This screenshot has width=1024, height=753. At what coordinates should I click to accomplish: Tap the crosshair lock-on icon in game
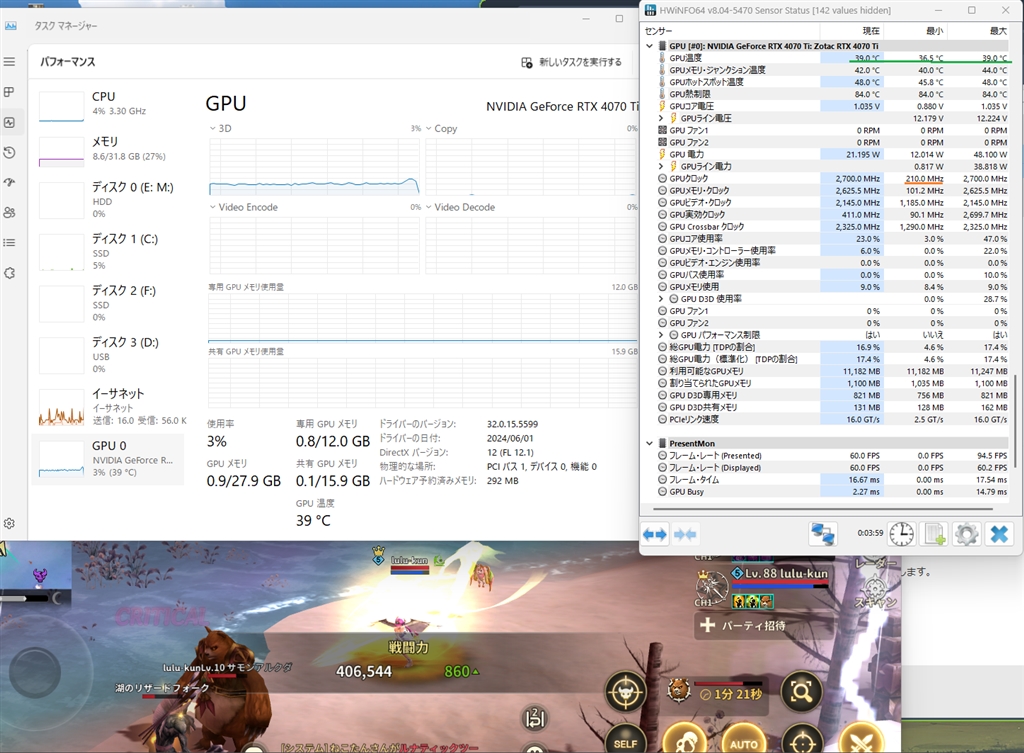point(802,741)
